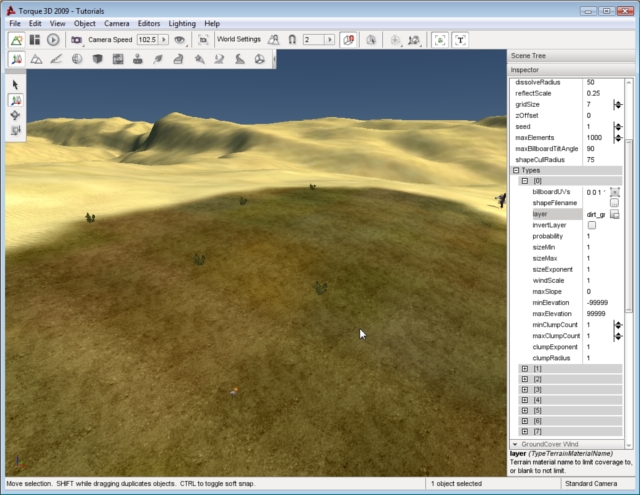Open the Scene Tree panel

click(530, 56)
